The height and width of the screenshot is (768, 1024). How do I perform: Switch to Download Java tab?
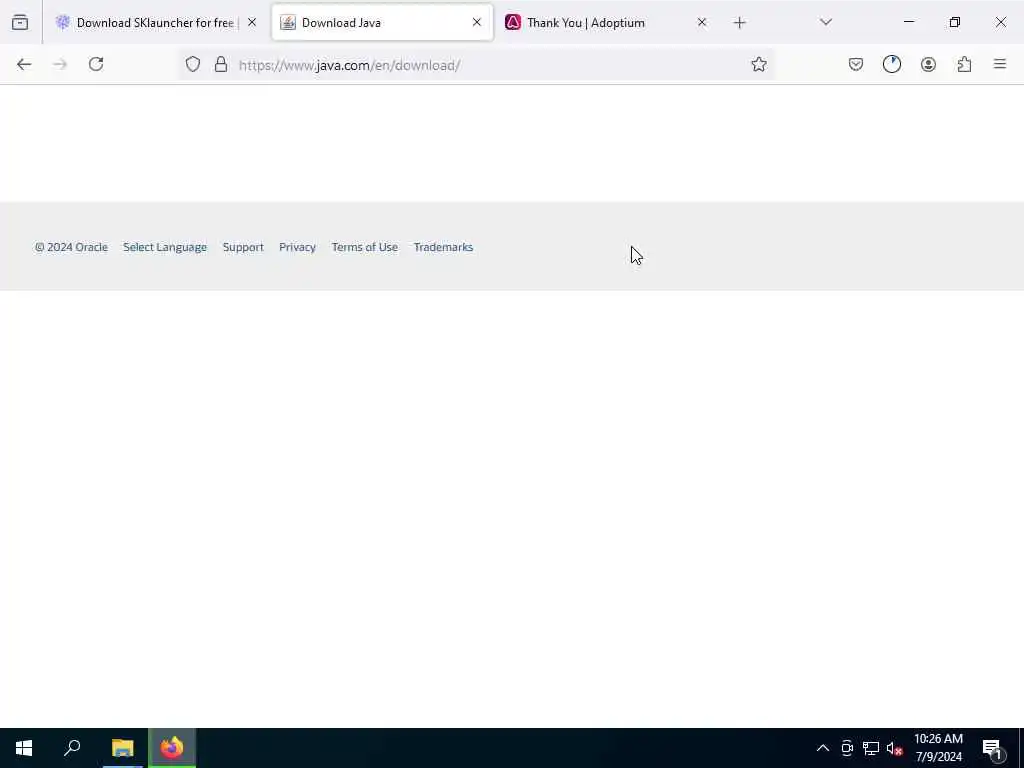382,23
